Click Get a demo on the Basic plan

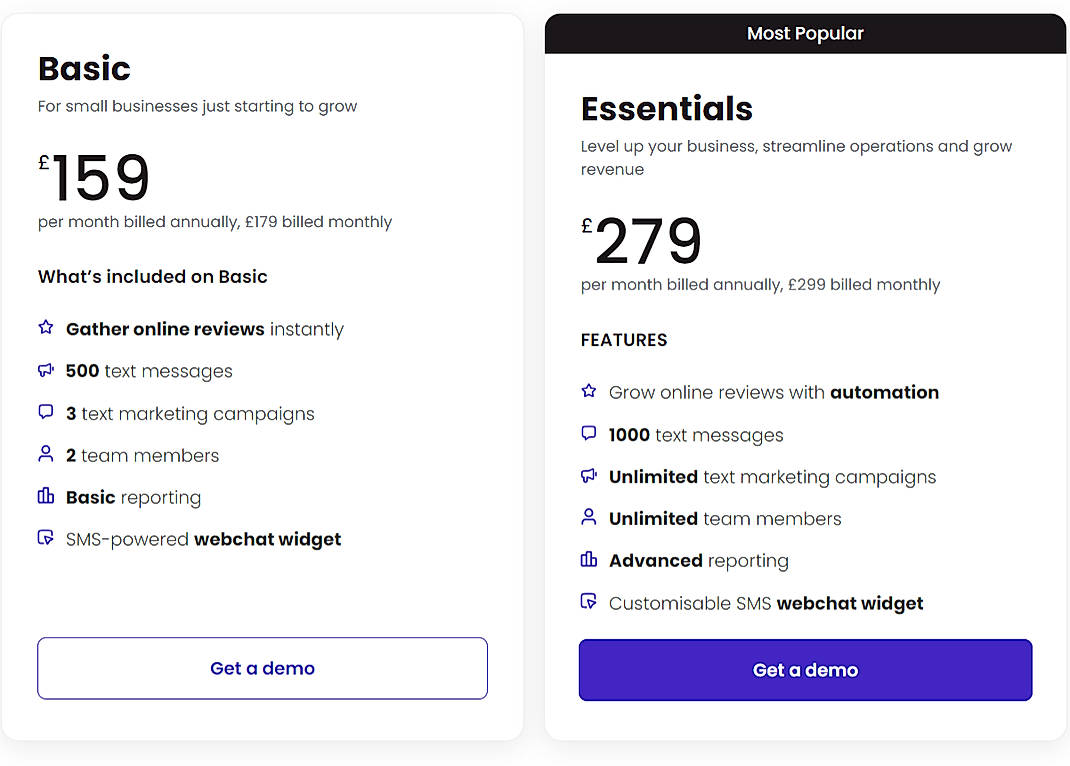tap(262, 668)
